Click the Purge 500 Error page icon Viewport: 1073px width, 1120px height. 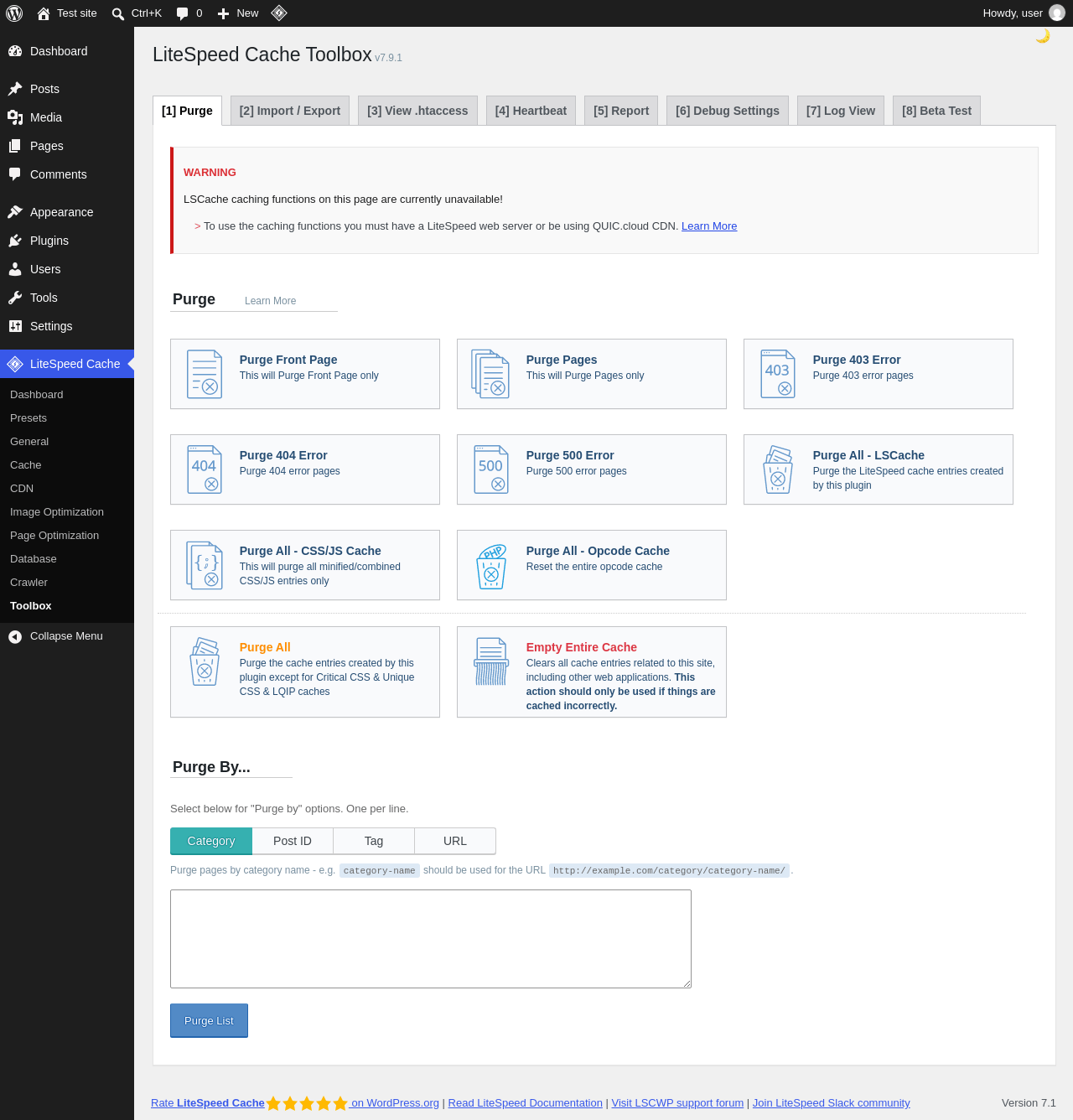tap(491, 469)
